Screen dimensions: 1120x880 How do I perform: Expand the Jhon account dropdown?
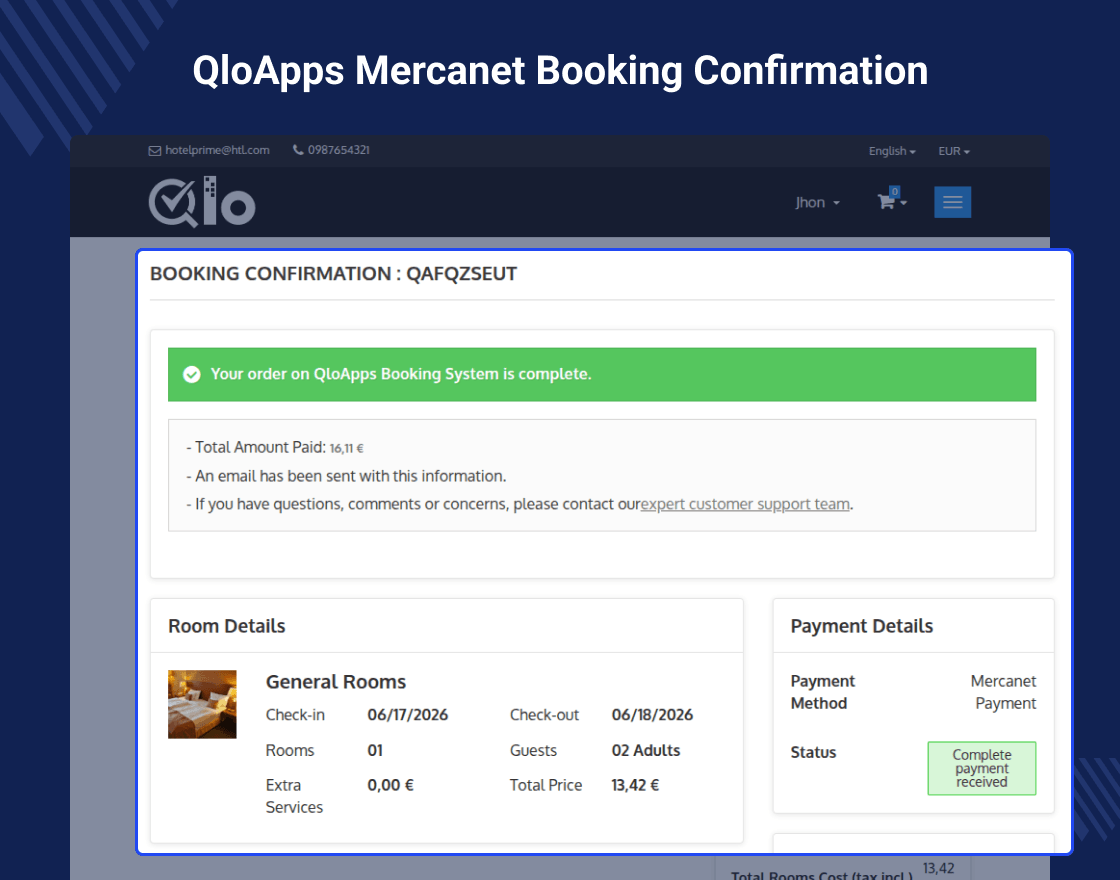(x=817, y=203)
